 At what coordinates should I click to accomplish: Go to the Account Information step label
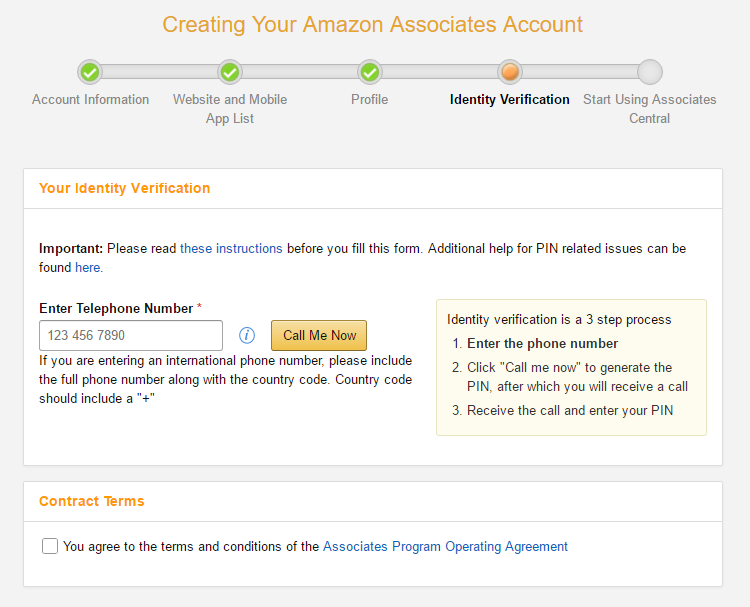[90, 100]
